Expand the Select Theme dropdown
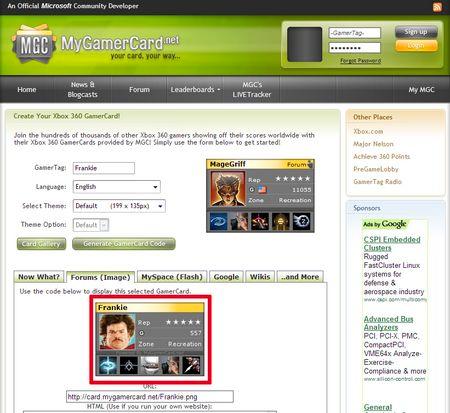 (x=119, y=206)
